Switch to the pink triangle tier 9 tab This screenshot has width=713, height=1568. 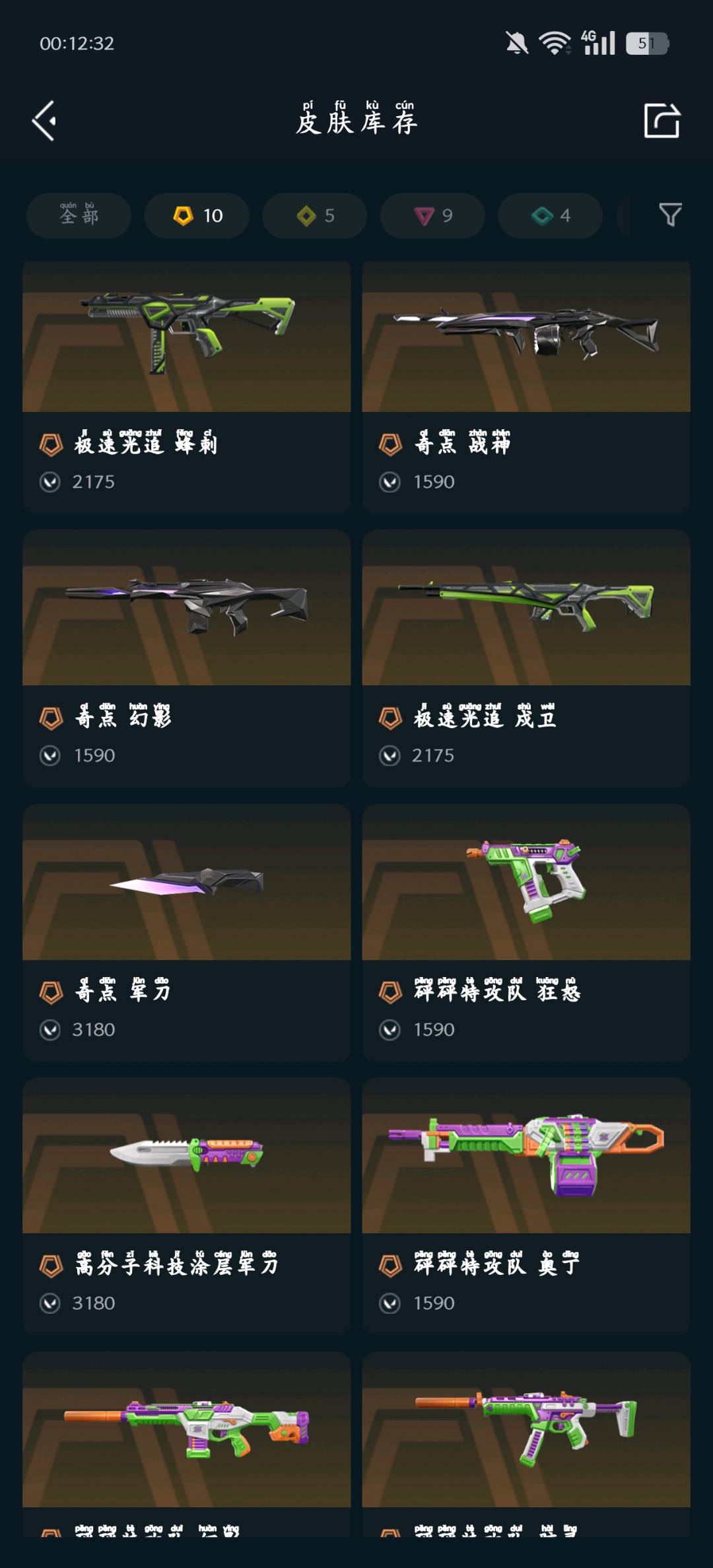[x=432, y=215]
